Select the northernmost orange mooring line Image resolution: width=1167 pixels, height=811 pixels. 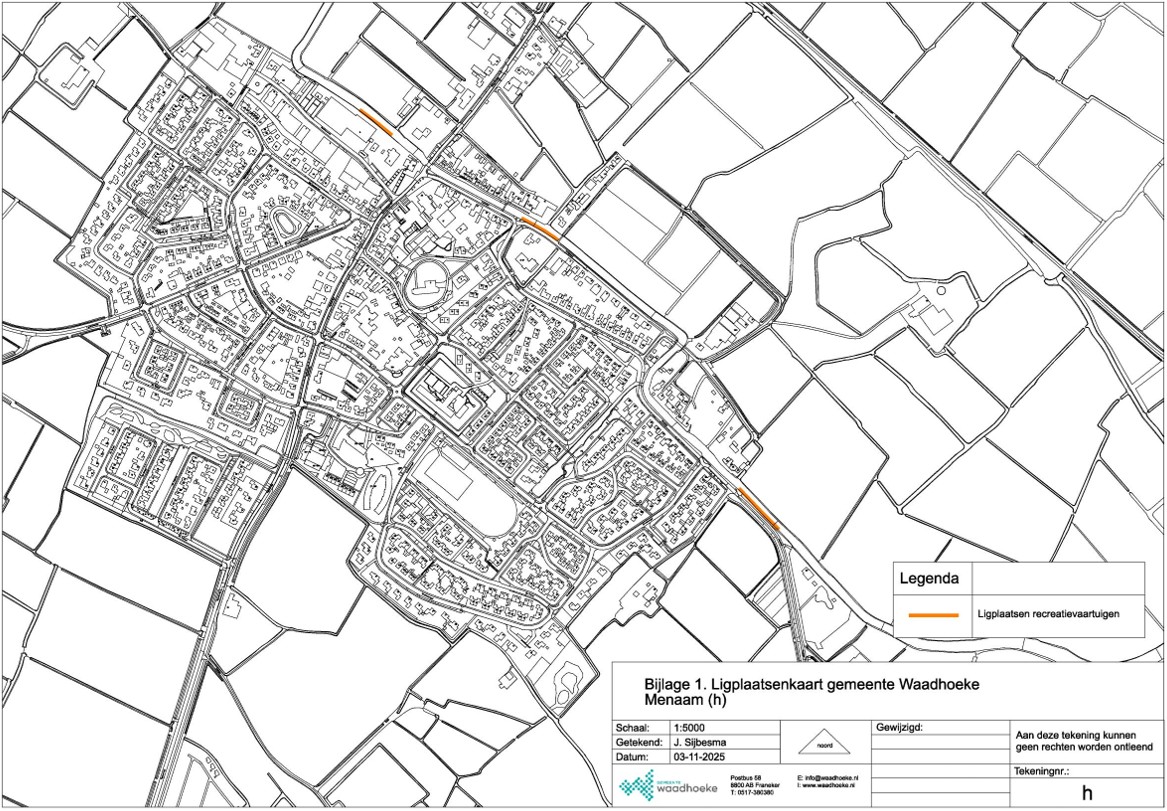pos(376,122)
